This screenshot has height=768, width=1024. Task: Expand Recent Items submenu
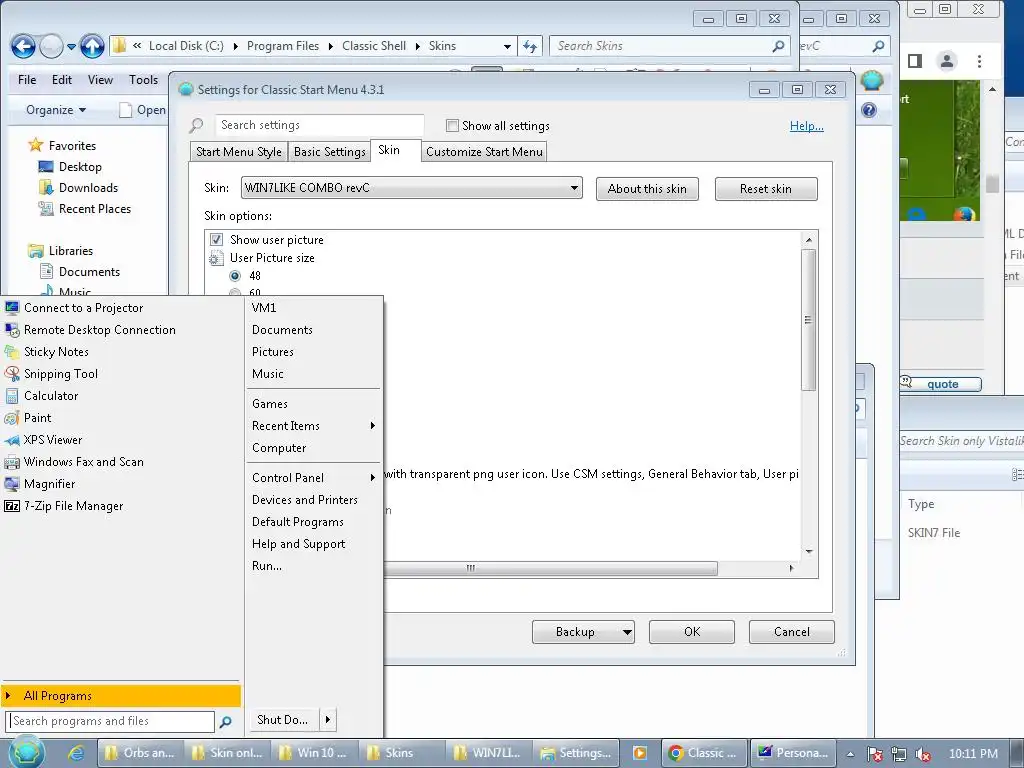click(373, 426)
